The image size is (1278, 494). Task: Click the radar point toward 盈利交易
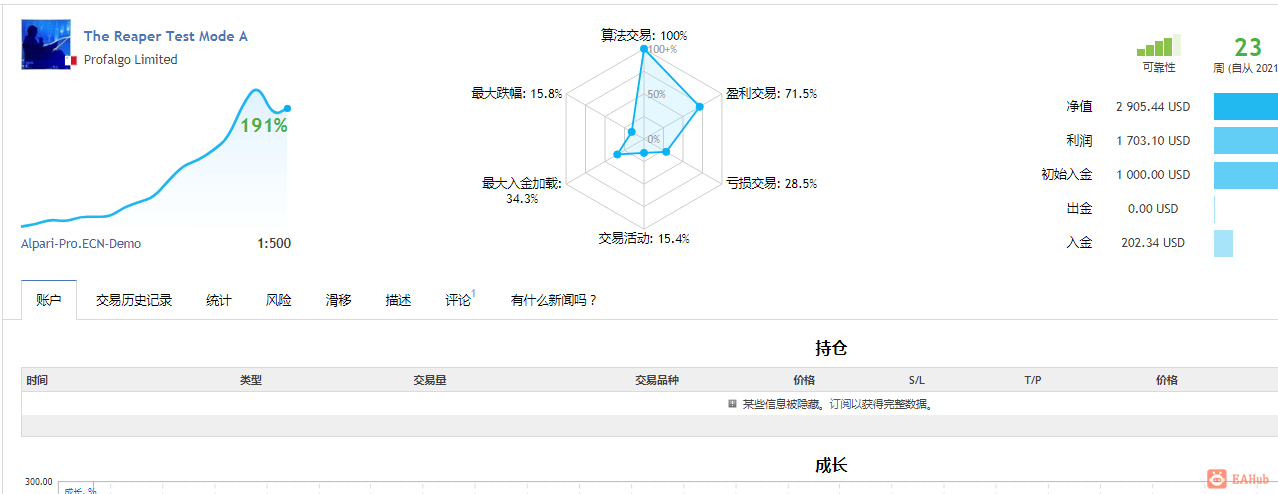click(700, 107)
